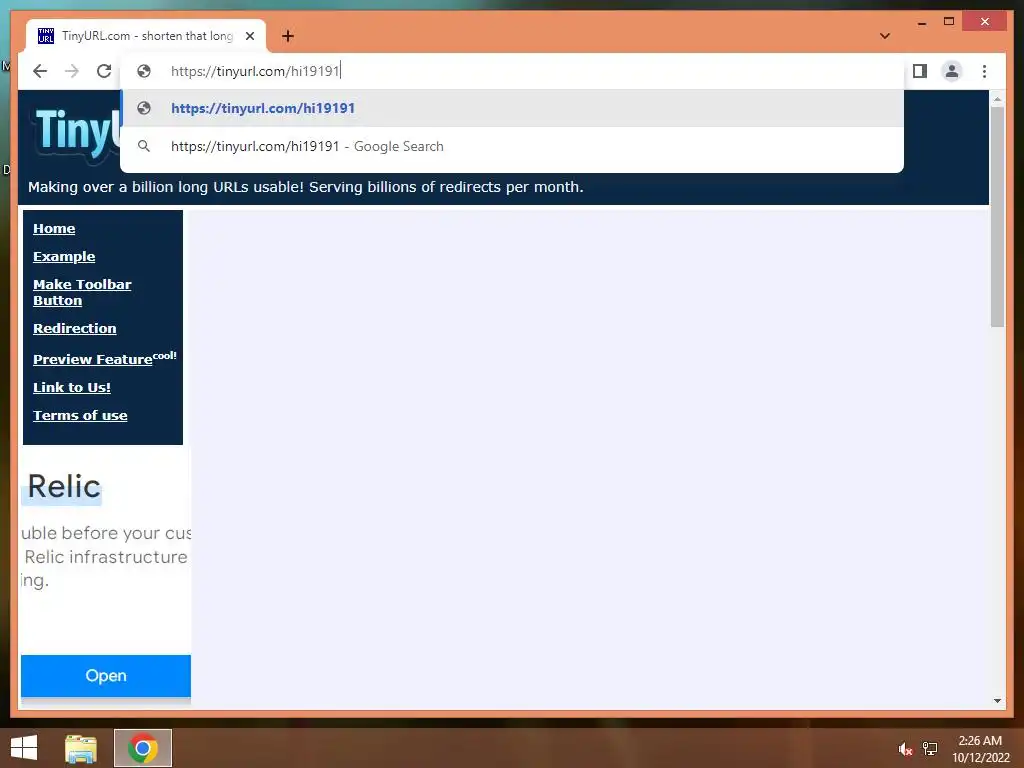Click the Relic ad heading

(64, 487)
